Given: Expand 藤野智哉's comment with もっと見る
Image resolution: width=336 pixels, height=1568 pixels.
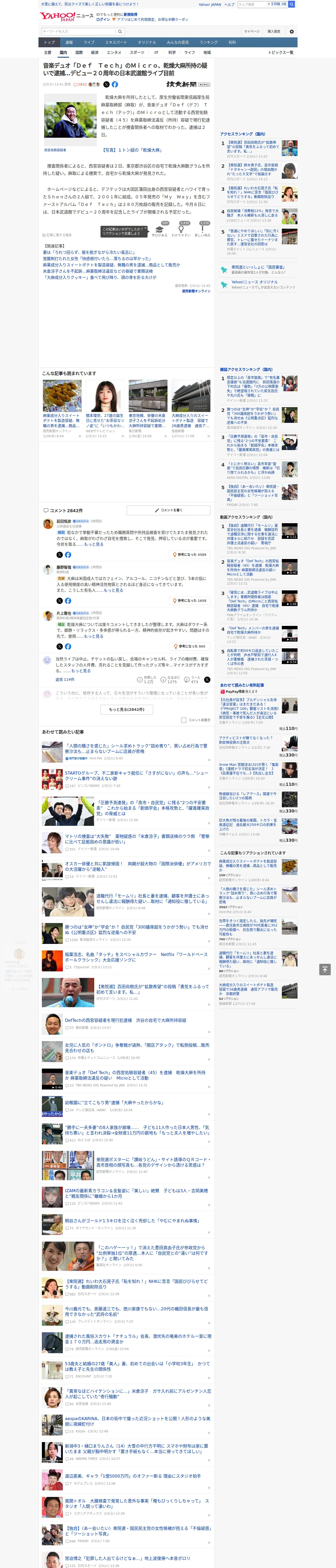Looking at the screenshot, I should coord(113,590).
